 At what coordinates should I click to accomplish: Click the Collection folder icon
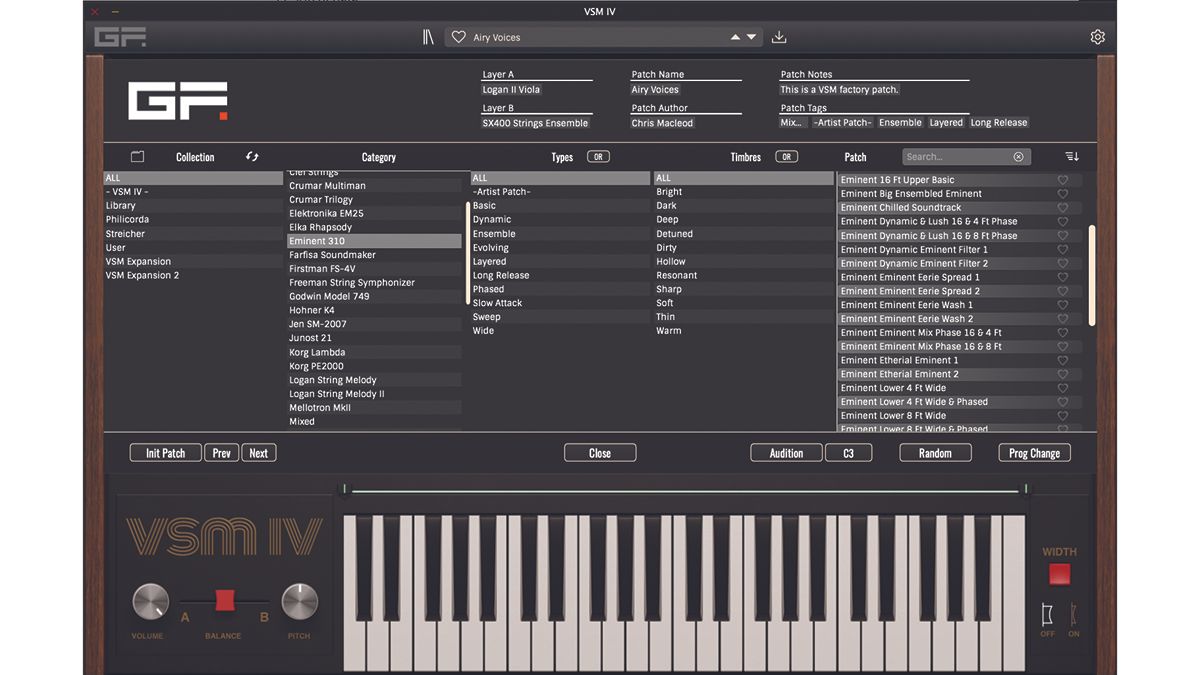point(138,157)
